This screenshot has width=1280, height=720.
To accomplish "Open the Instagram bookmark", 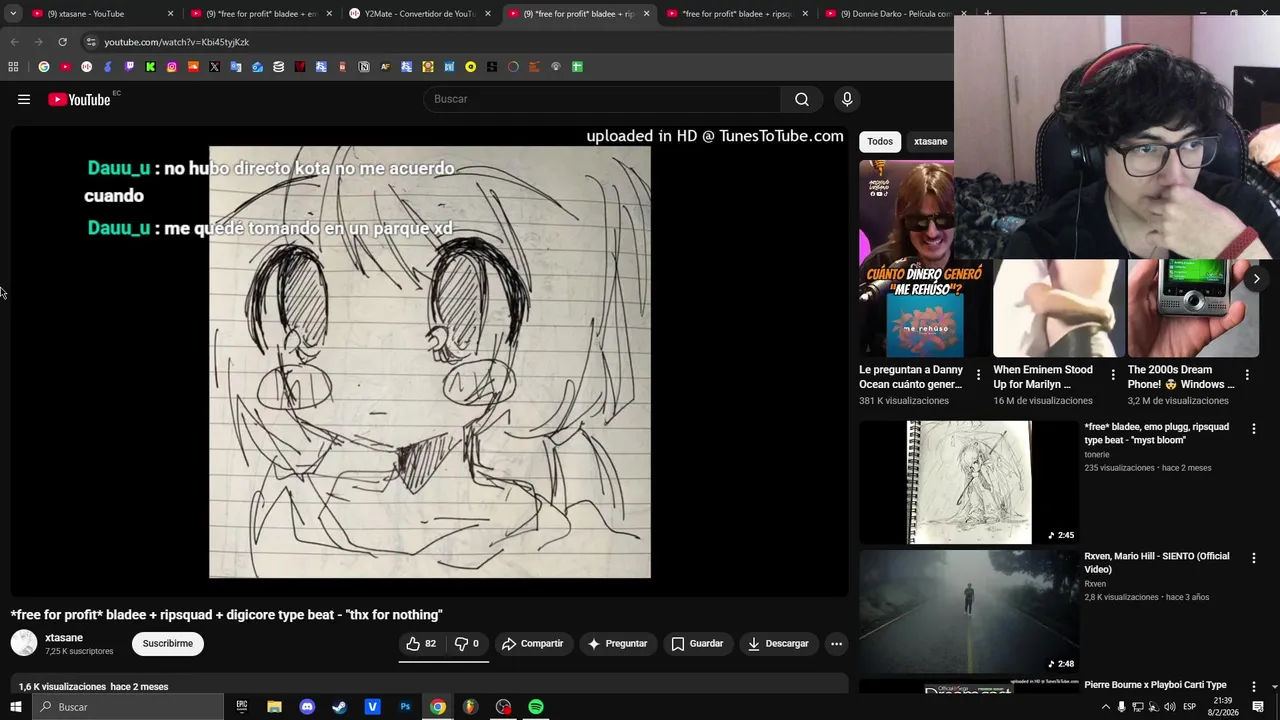I will (172, 67).
